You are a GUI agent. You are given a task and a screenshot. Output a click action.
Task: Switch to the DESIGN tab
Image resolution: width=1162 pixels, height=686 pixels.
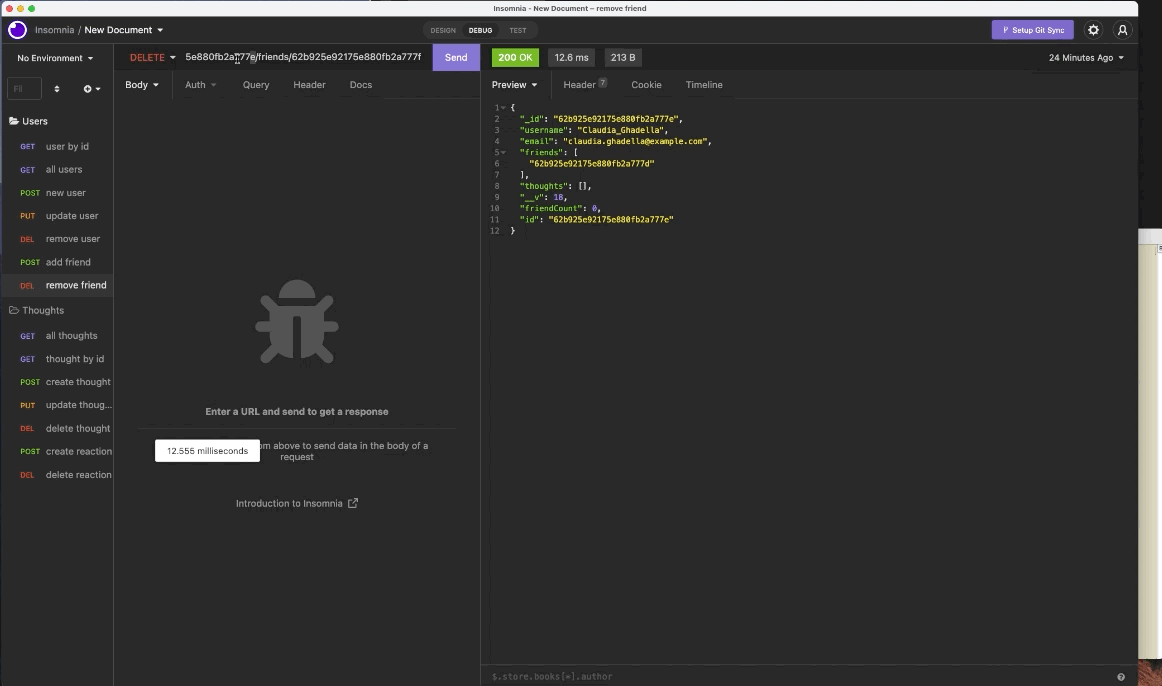tap(442, 30)
